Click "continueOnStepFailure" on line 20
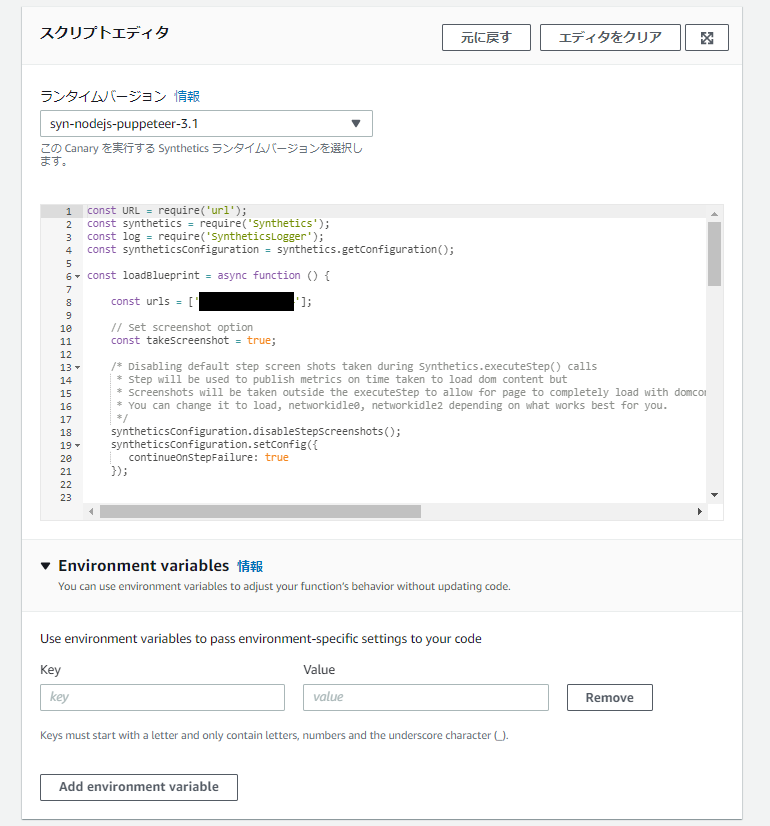770x826 pixels. pos(191,458)
